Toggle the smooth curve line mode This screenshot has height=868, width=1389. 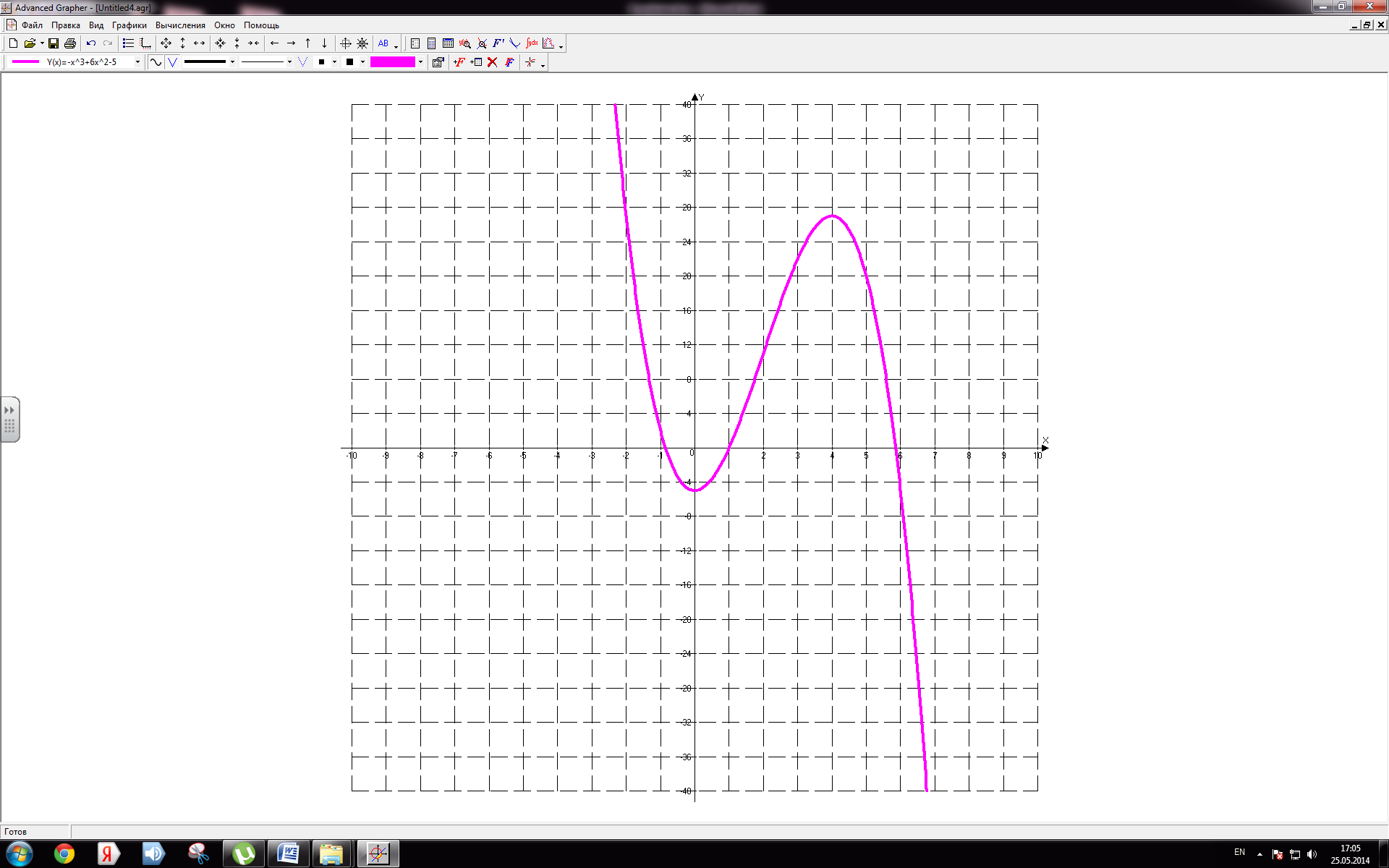[156, 62]
